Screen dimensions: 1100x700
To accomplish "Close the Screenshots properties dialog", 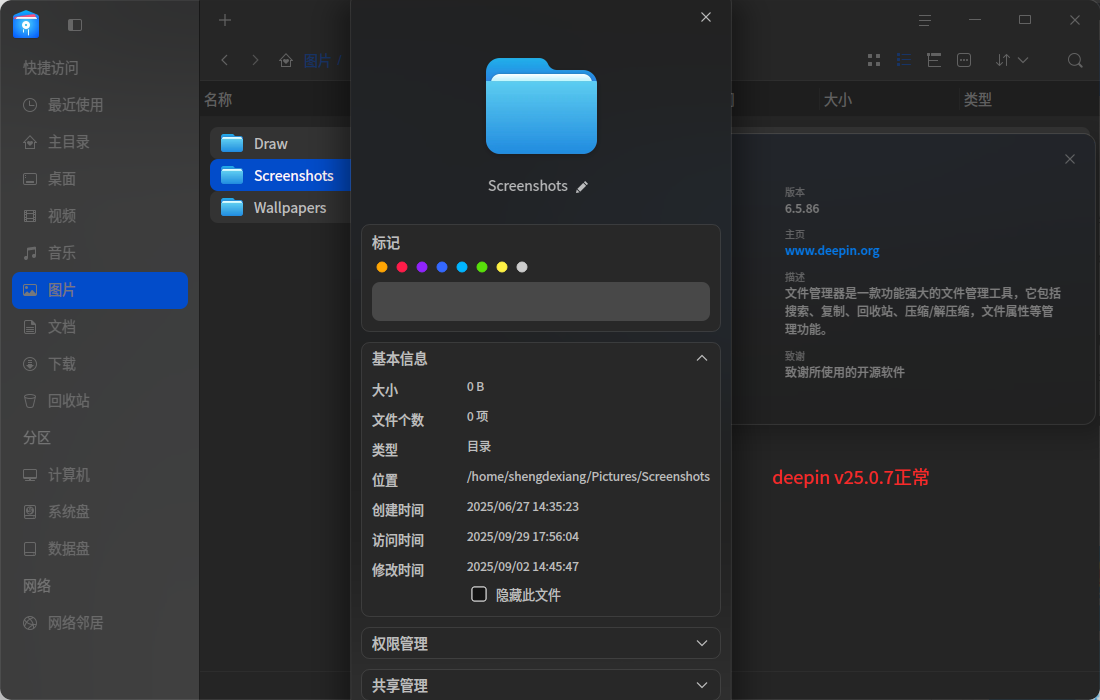I will [x=706, y=17].
